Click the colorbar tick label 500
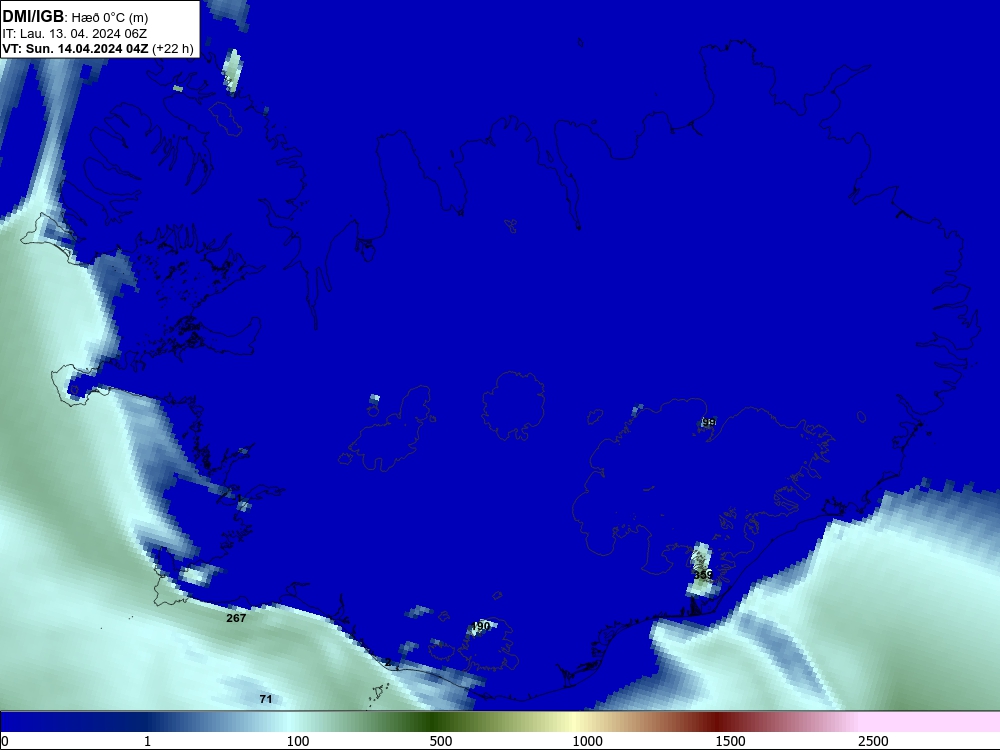The width and height of the screenshot is (1000, 750). (x=441, y=741)
